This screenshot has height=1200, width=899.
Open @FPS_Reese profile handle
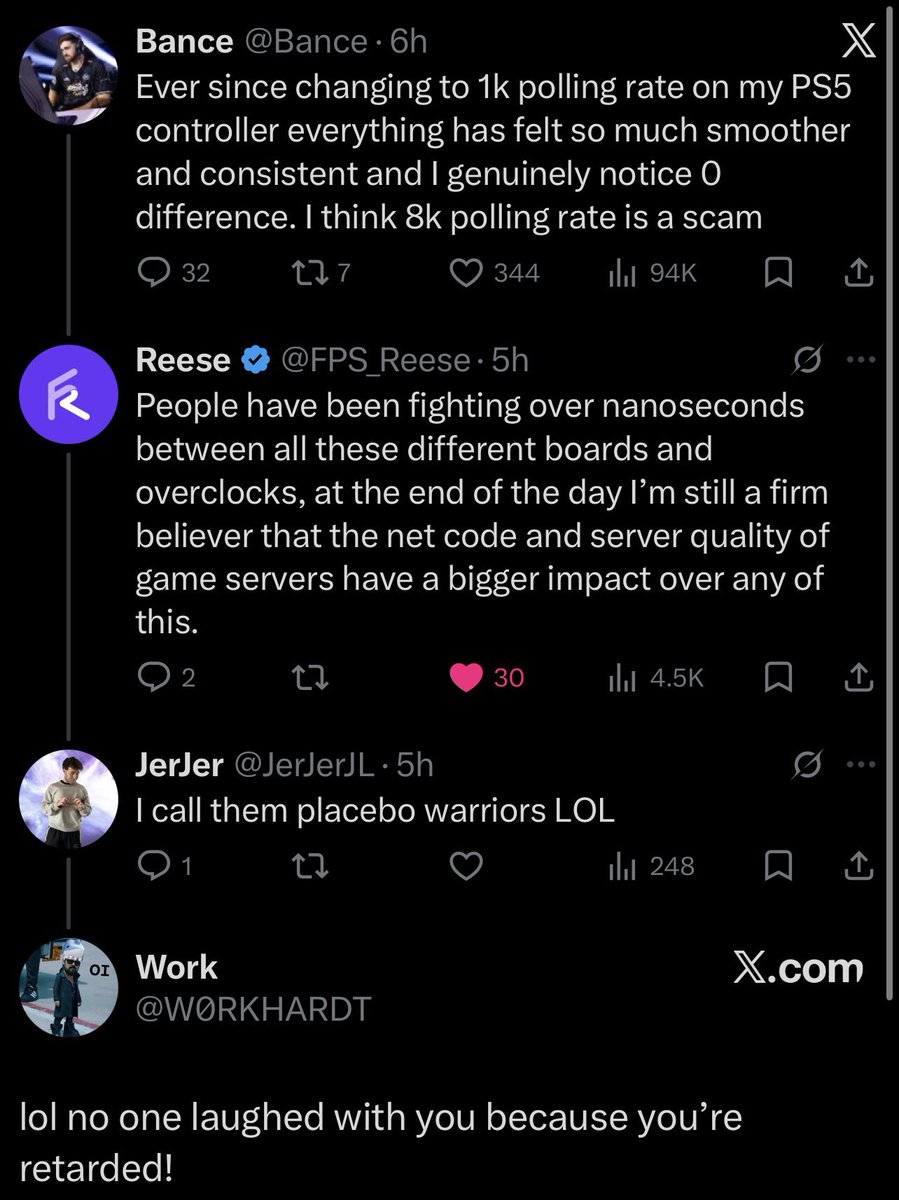pos(374,360)
